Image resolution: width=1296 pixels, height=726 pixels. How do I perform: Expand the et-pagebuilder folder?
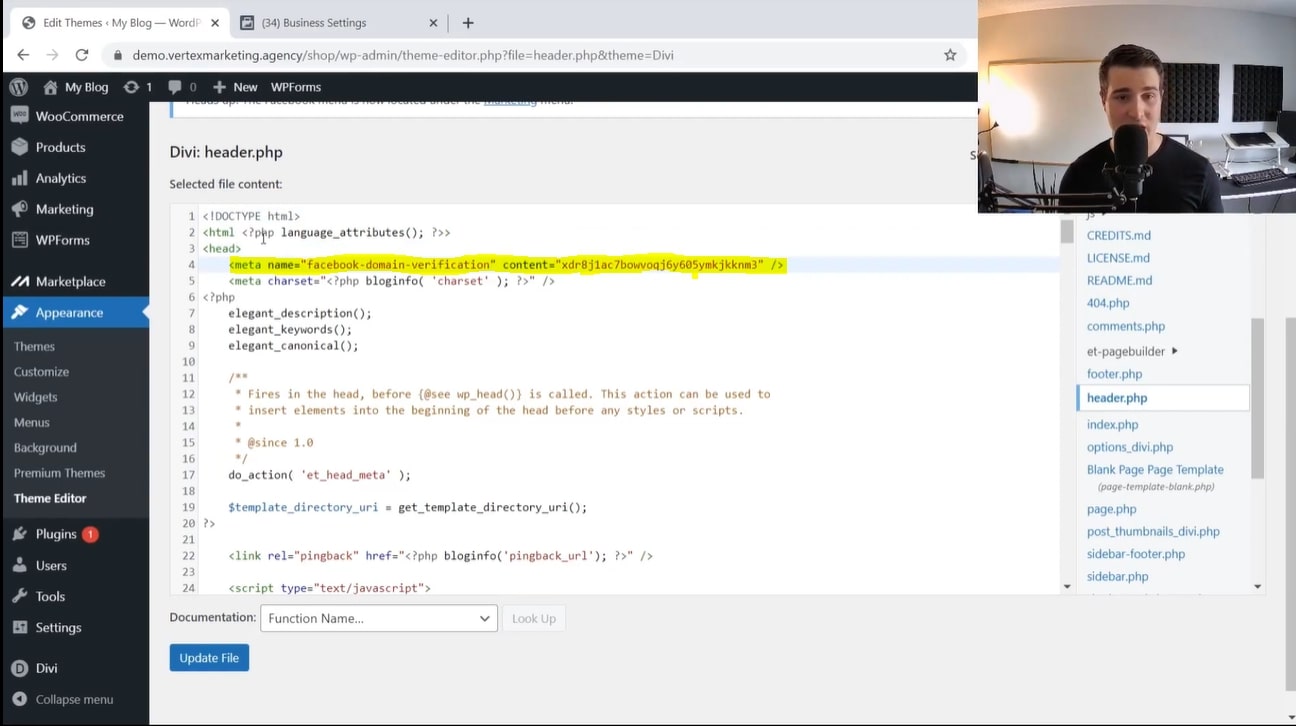[1132, 351]
